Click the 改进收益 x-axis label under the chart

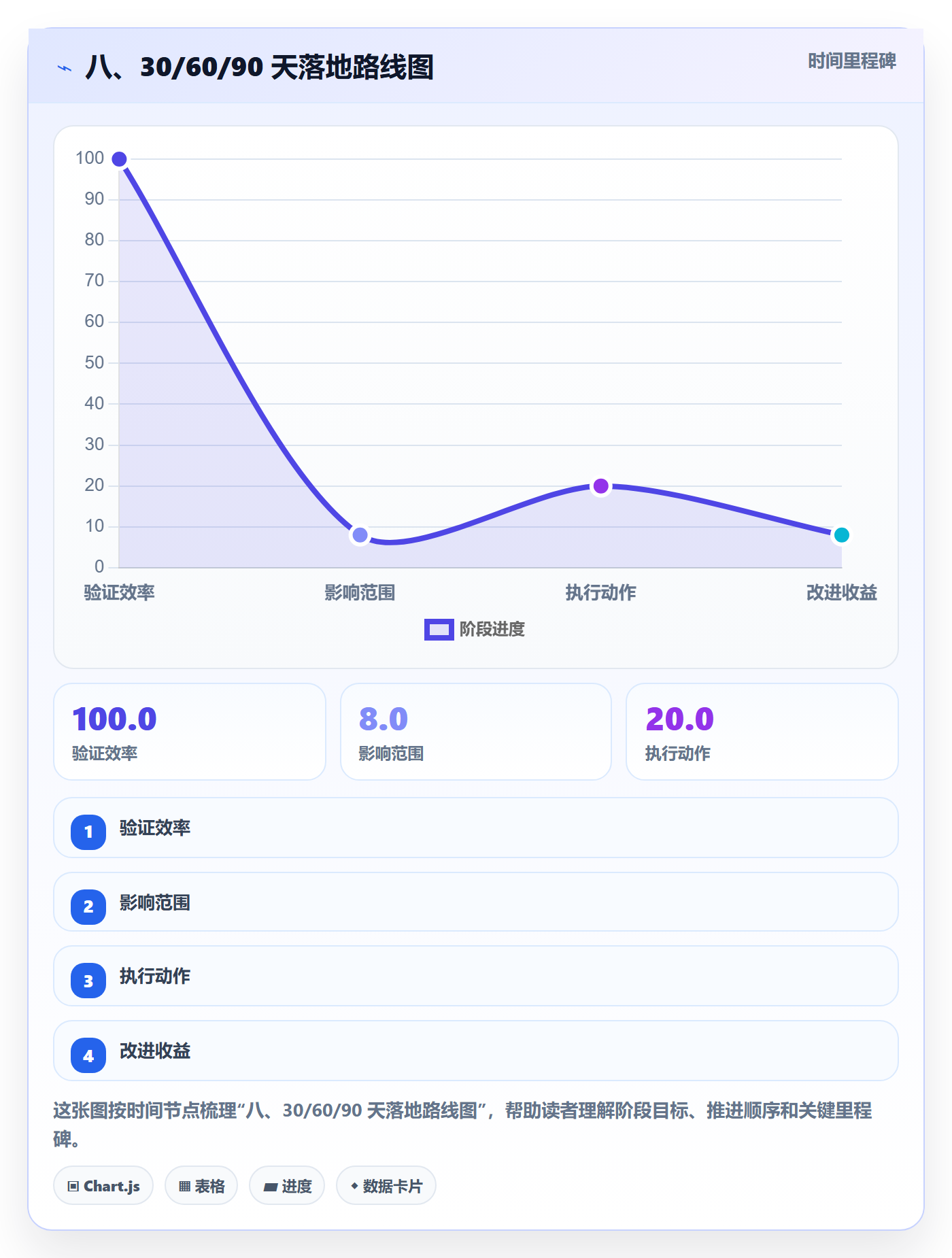click(x=842, y=593)
